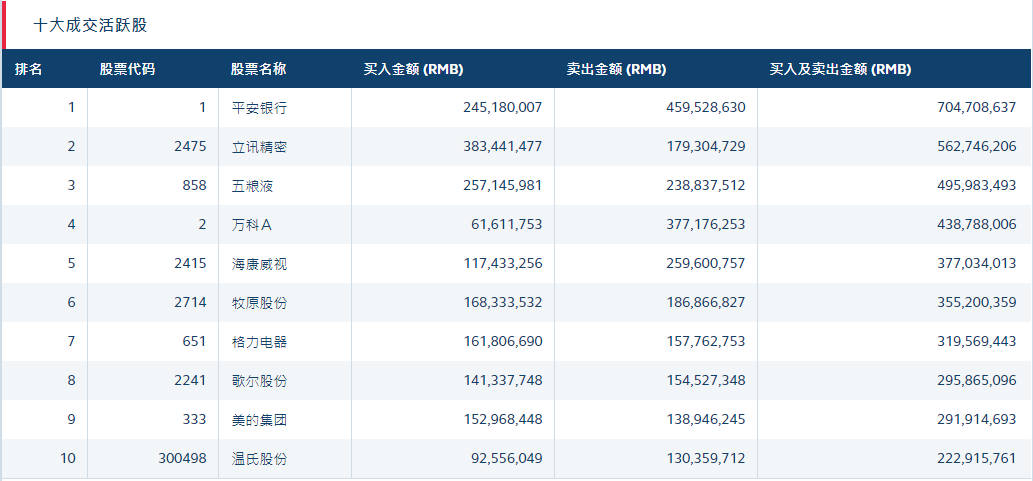Click total amount 562,746,206
This screenshot has height=481, width=1033.
(x=976, y=146)
